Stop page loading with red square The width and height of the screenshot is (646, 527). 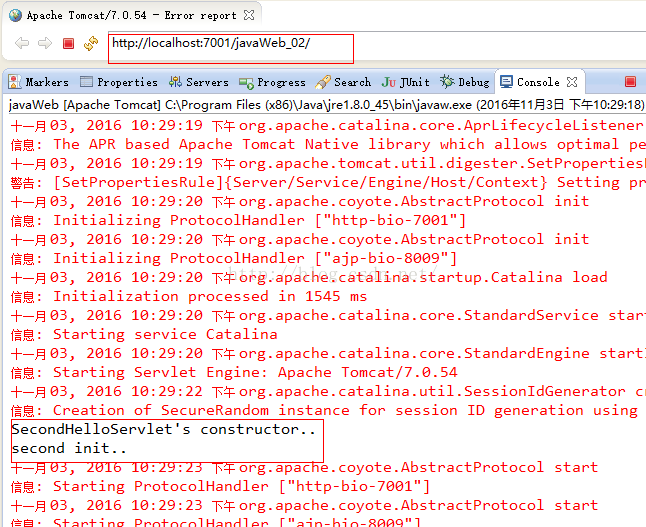coord(68,43)
